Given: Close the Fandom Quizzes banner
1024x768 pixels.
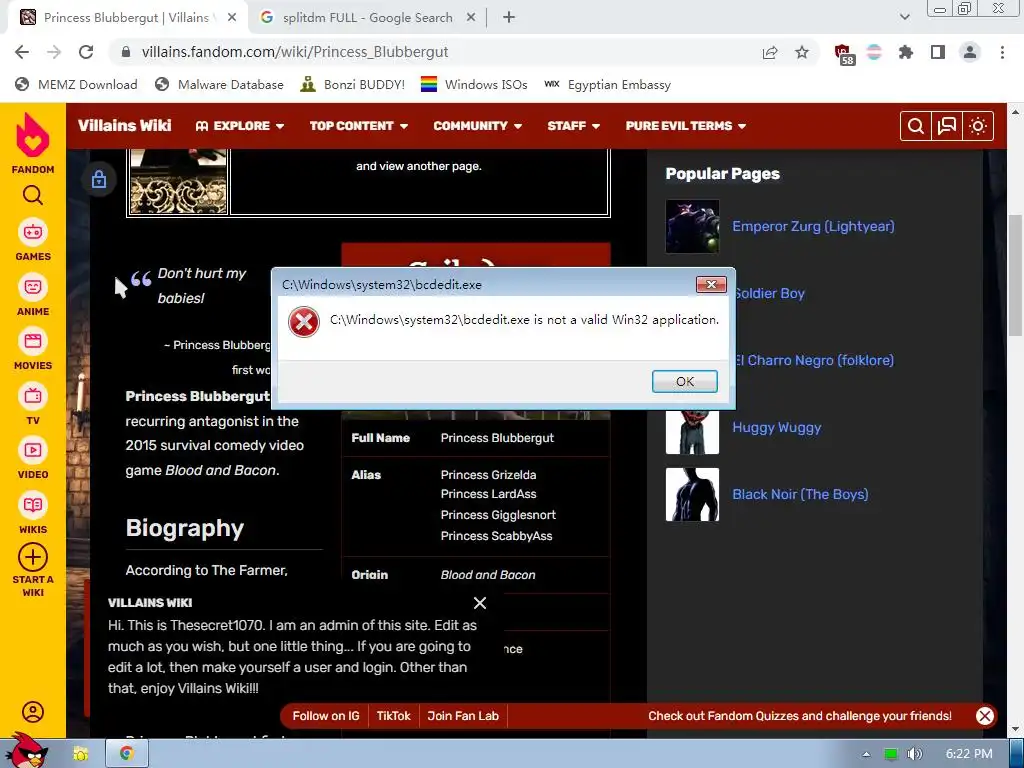Looking at the screenshot, I should (985, 716).
